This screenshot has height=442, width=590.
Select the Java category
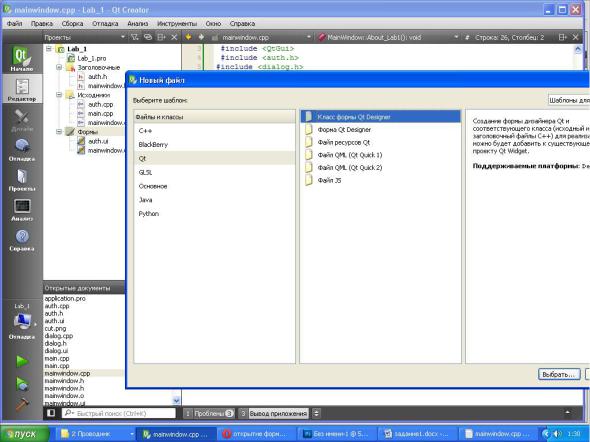click(x=214, y=200)
